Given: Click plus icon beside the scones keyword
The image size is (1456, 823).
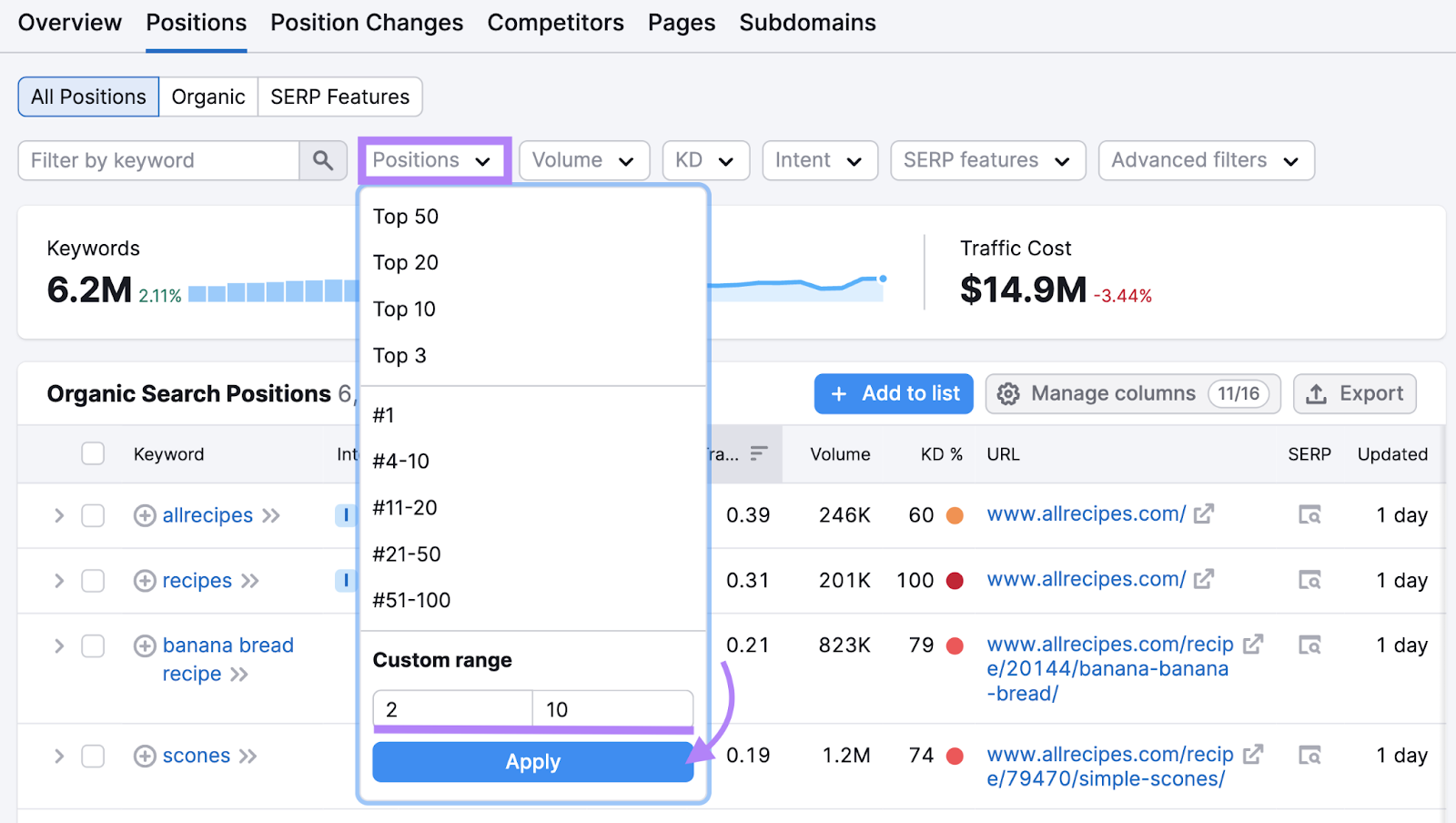Looking at the screenshot, I should coord(145,756).
